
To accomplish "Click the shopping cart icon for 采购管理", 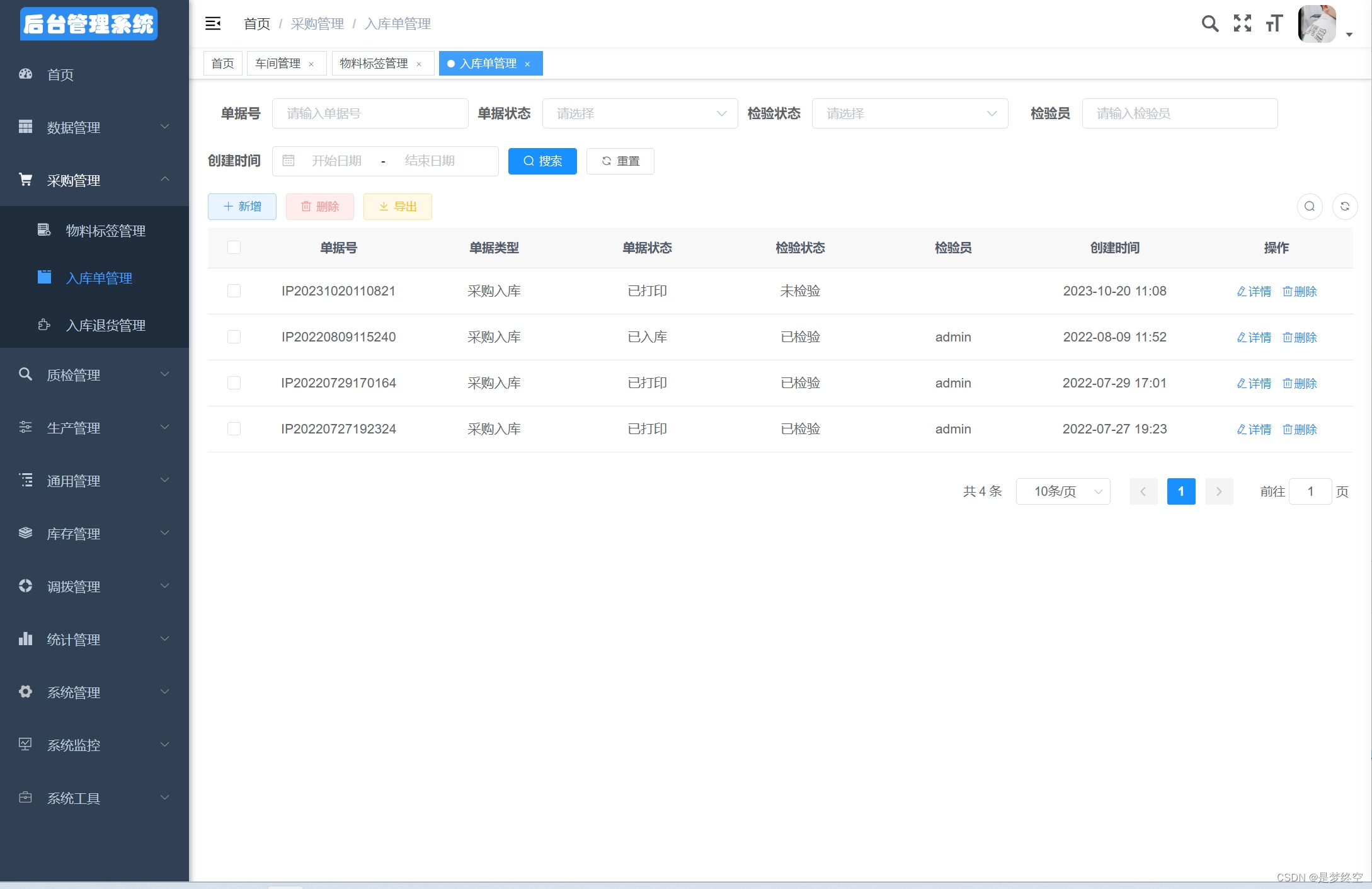I will tap(25, 180).
